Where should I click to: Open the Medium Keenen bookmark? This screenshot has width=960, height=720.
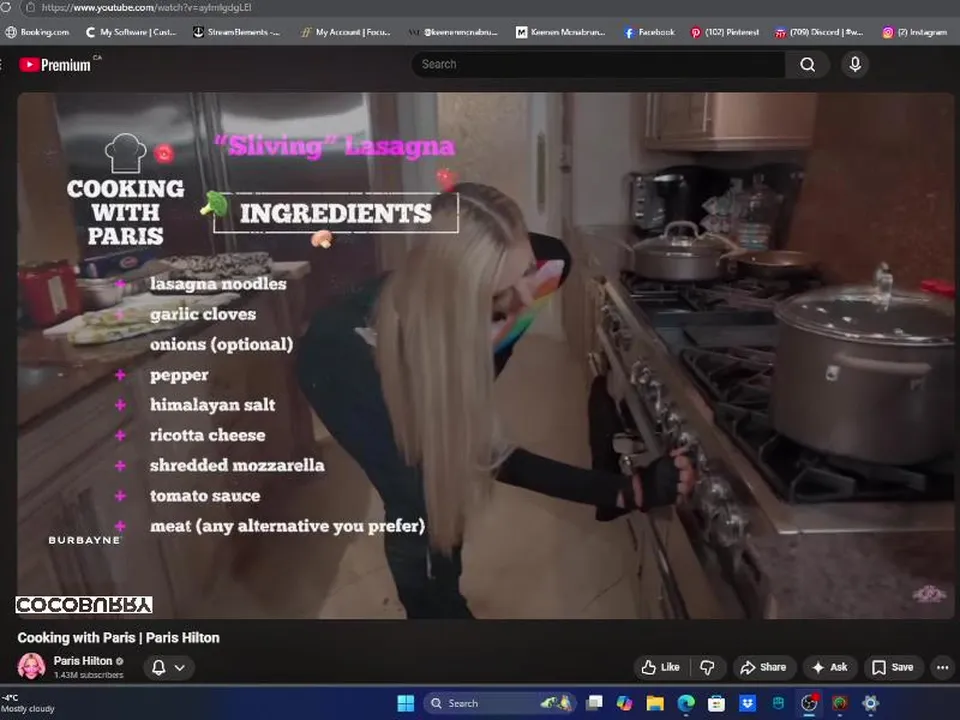560,32
